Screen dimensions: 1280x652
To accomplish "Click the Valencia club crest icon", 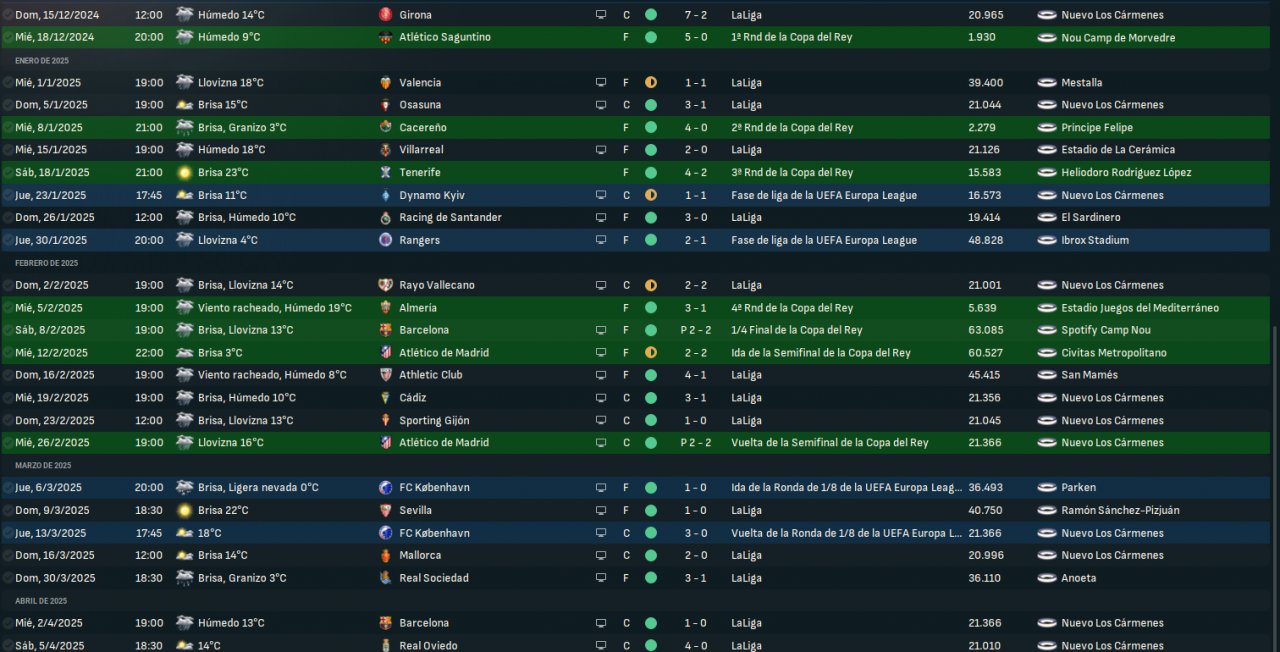I will 386,83.
